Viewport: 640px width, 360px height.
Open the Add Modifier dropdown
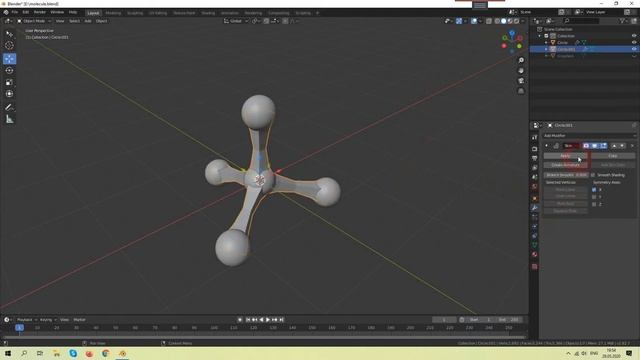[x=589, y=136]
